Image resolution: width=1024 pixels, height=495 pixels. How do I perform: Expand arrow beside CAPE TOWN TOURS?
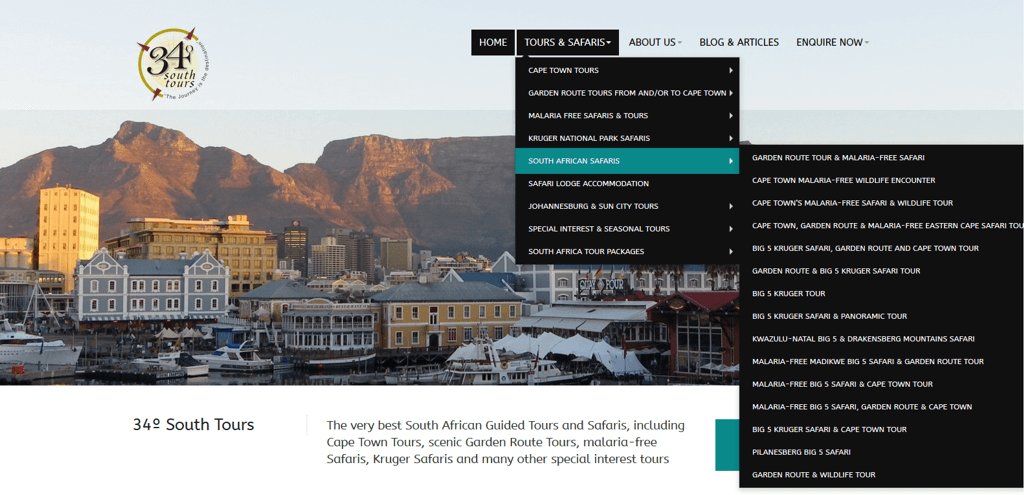pyautogui.click(x=731, y=70)
